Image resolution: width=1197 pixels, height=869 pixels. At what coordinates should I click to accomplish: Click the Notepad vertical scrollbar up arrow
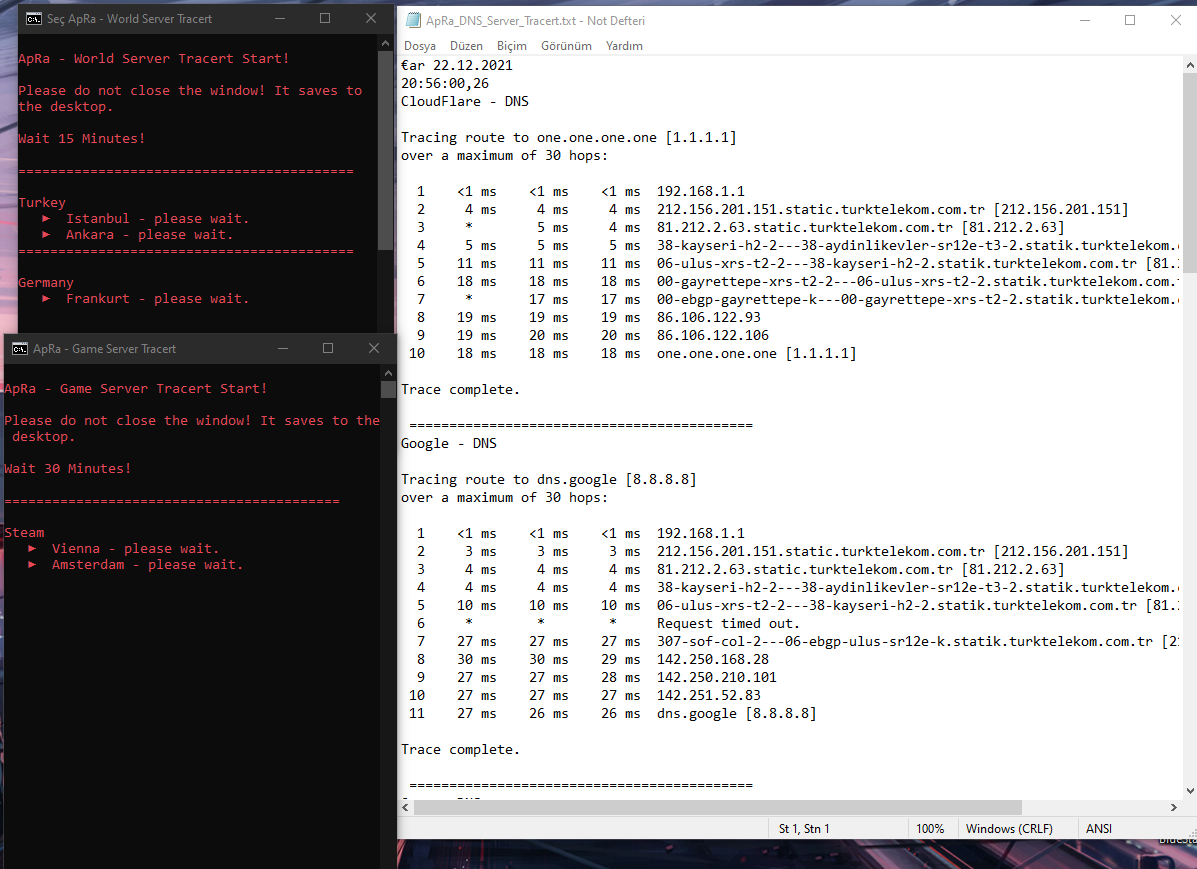click(1188, 65)
